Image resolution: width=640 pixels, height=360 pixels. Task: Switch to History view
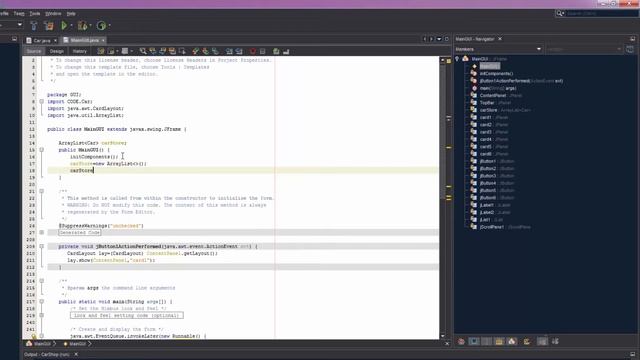80,51
